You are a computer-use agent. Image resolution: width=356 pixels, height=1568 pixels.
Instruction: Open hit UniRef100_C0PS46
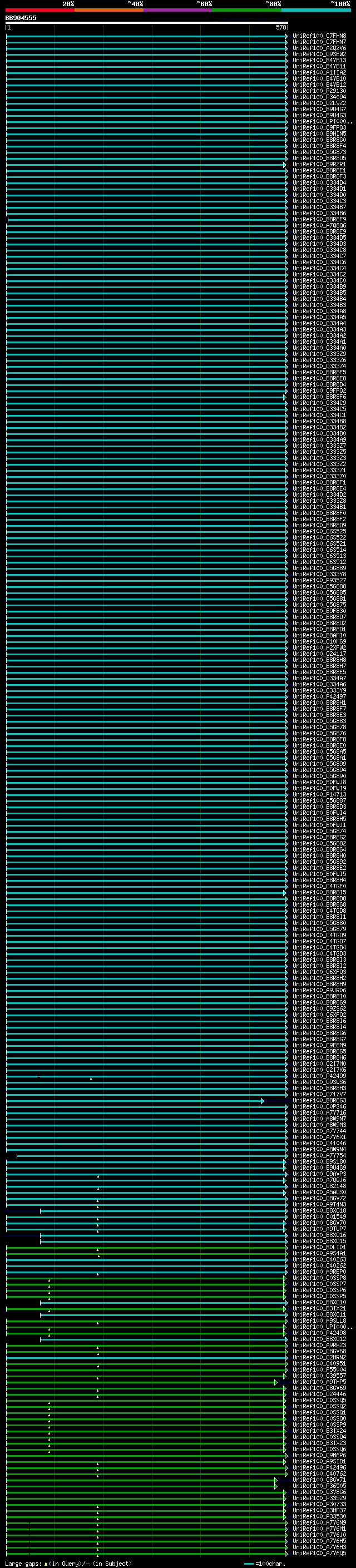point(319,1106)
